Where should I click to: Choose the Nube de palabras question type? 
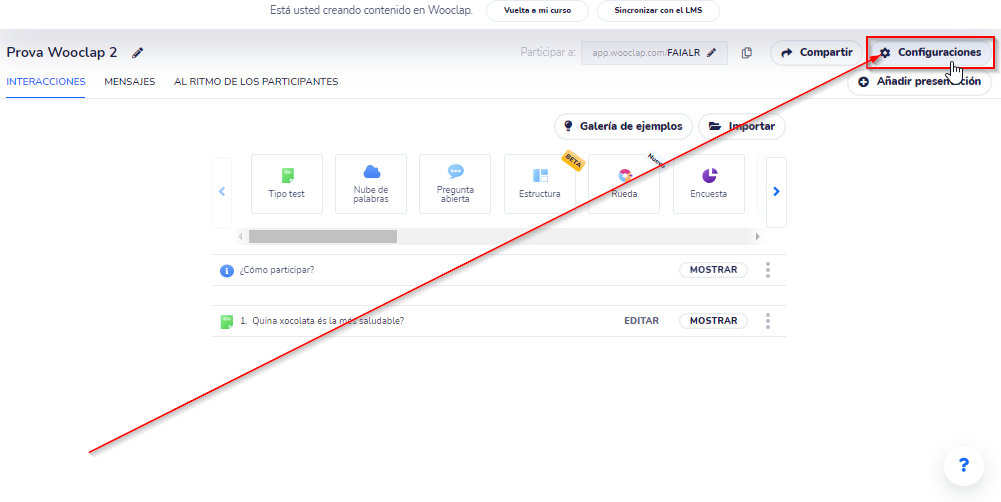tap(371, 183)
